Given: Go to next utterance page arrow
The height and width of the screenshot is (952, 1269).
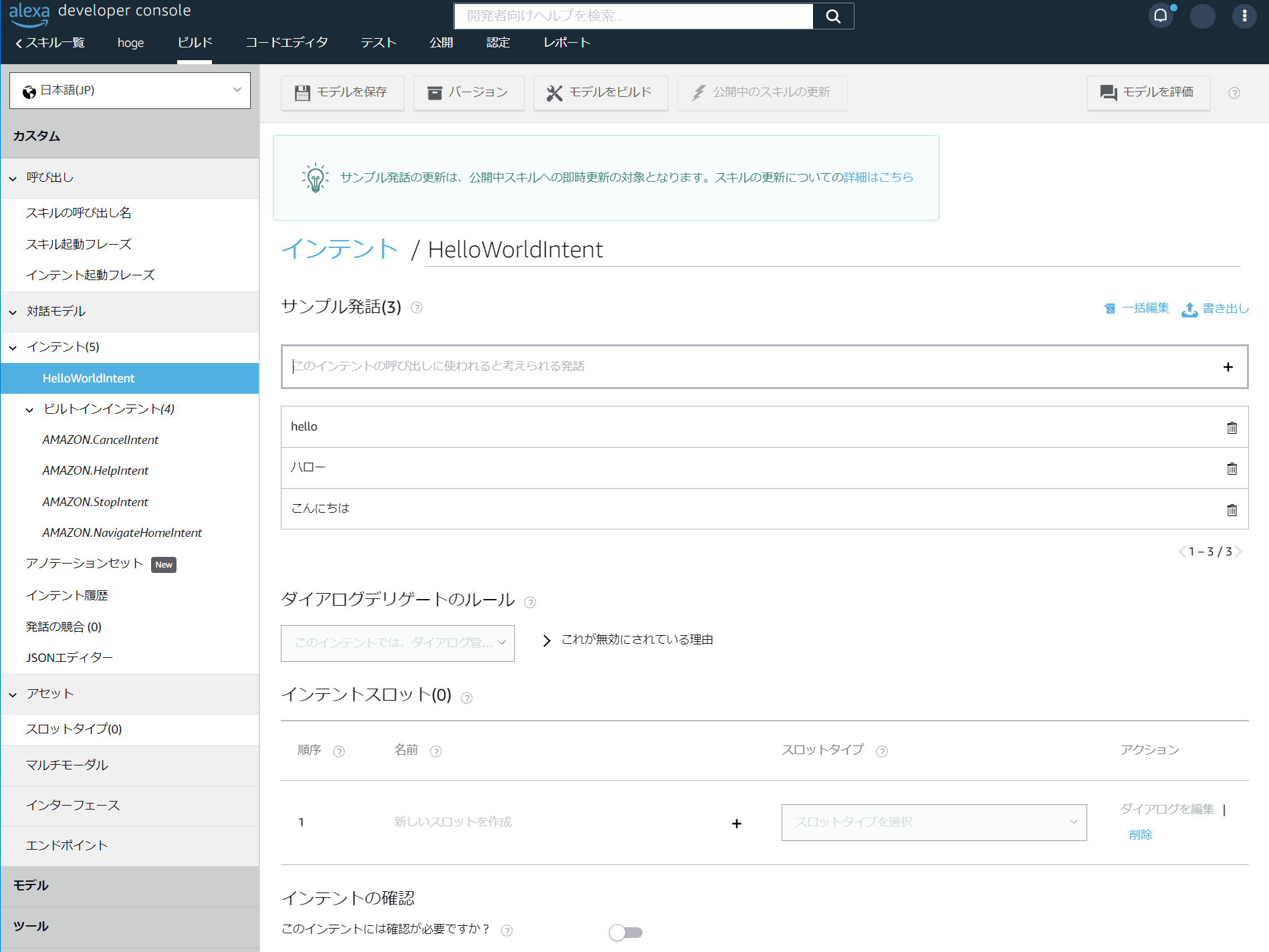Looking at the screenshot, I should point(1238,552).
